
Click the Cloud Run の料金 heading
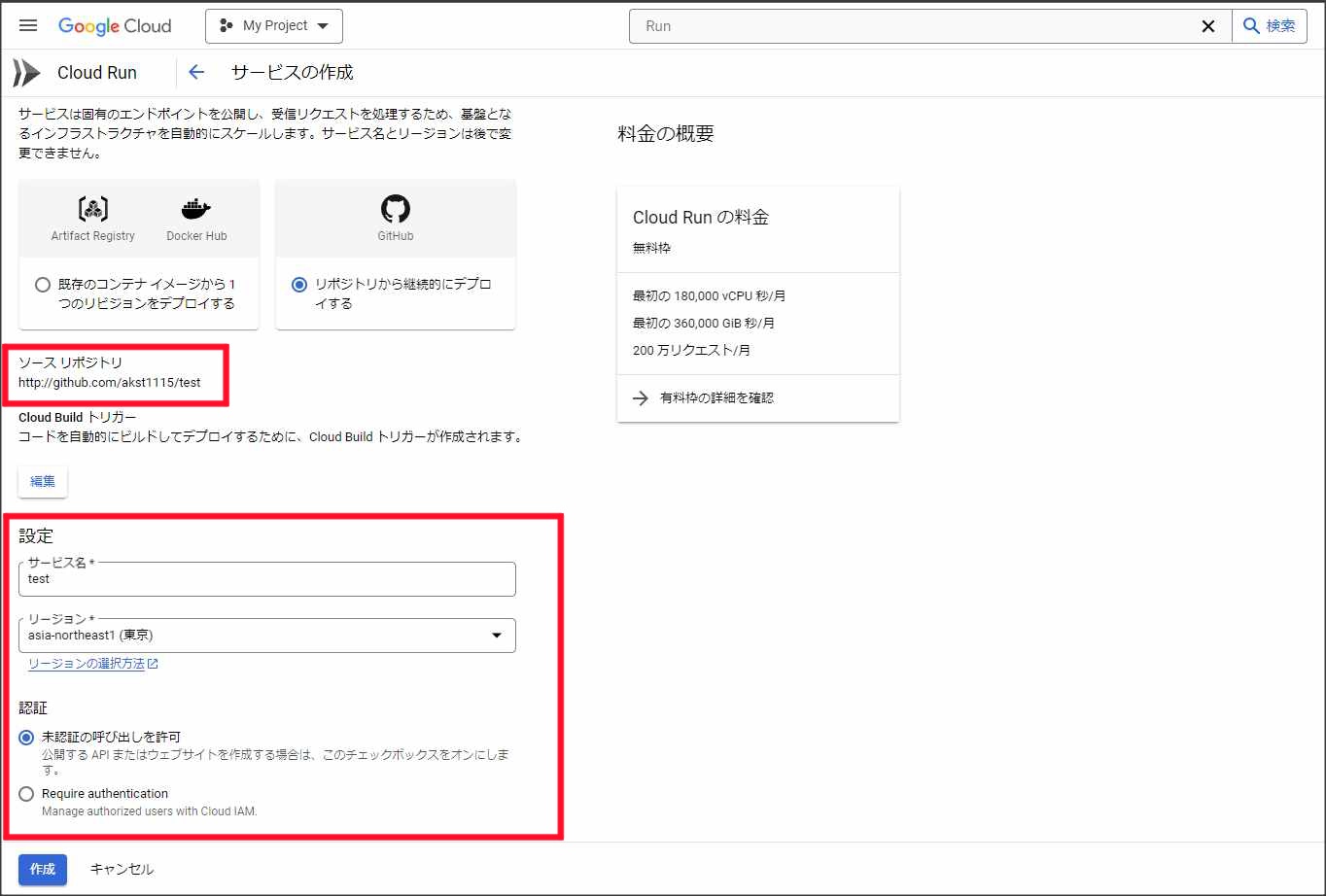pyautogui.click(x=701, y=218)
